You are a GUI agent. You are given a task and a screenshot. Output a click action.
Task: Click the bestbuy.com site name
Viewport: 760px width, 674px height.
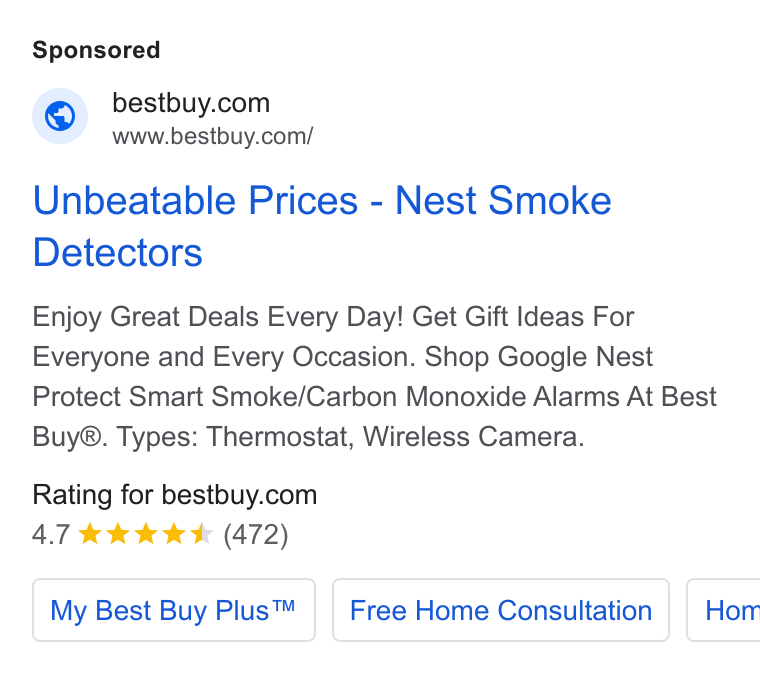[x=191, y=103]
